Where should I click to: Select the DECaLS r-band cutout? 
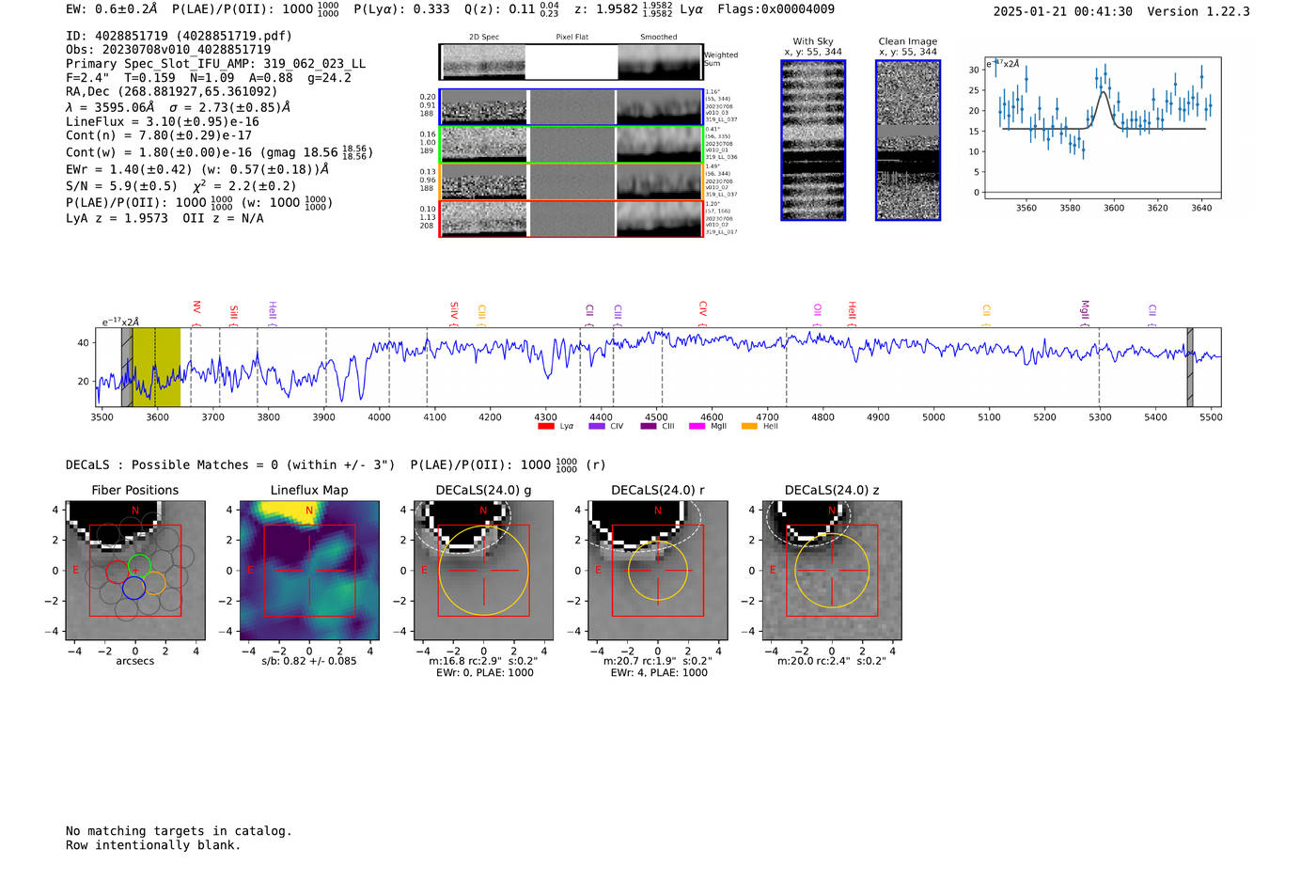(x=658, y=571)
